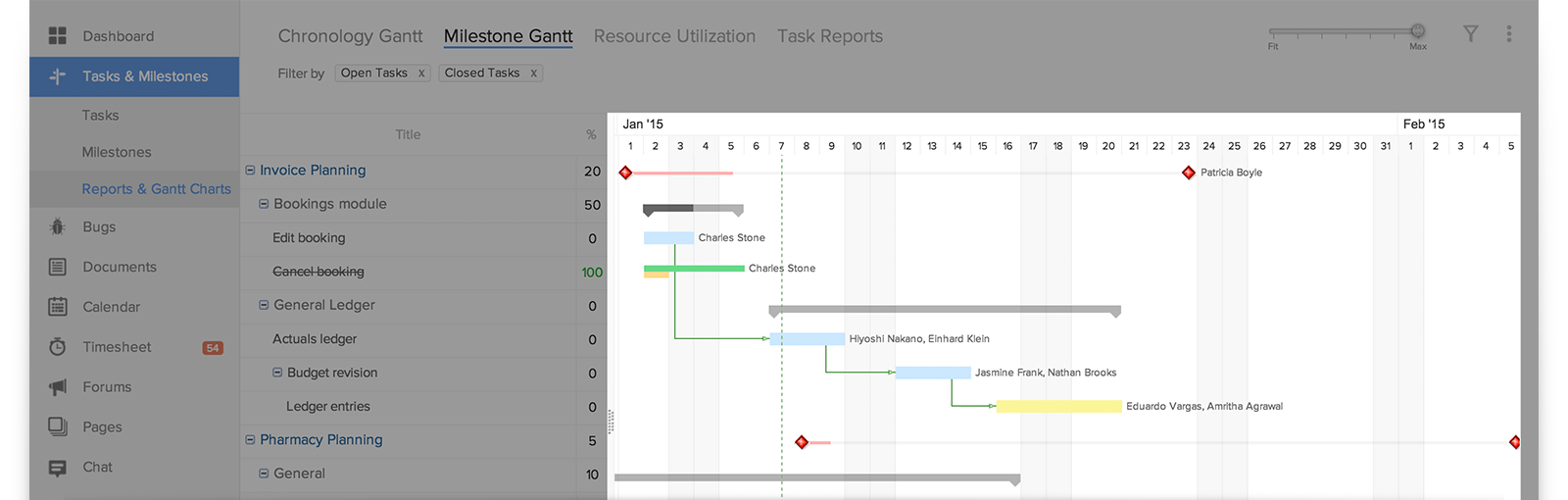The height and width of the screenshot is (500, 1568).
Task: Click the Calendar icon in sidebar
Action: pos(58,307)
